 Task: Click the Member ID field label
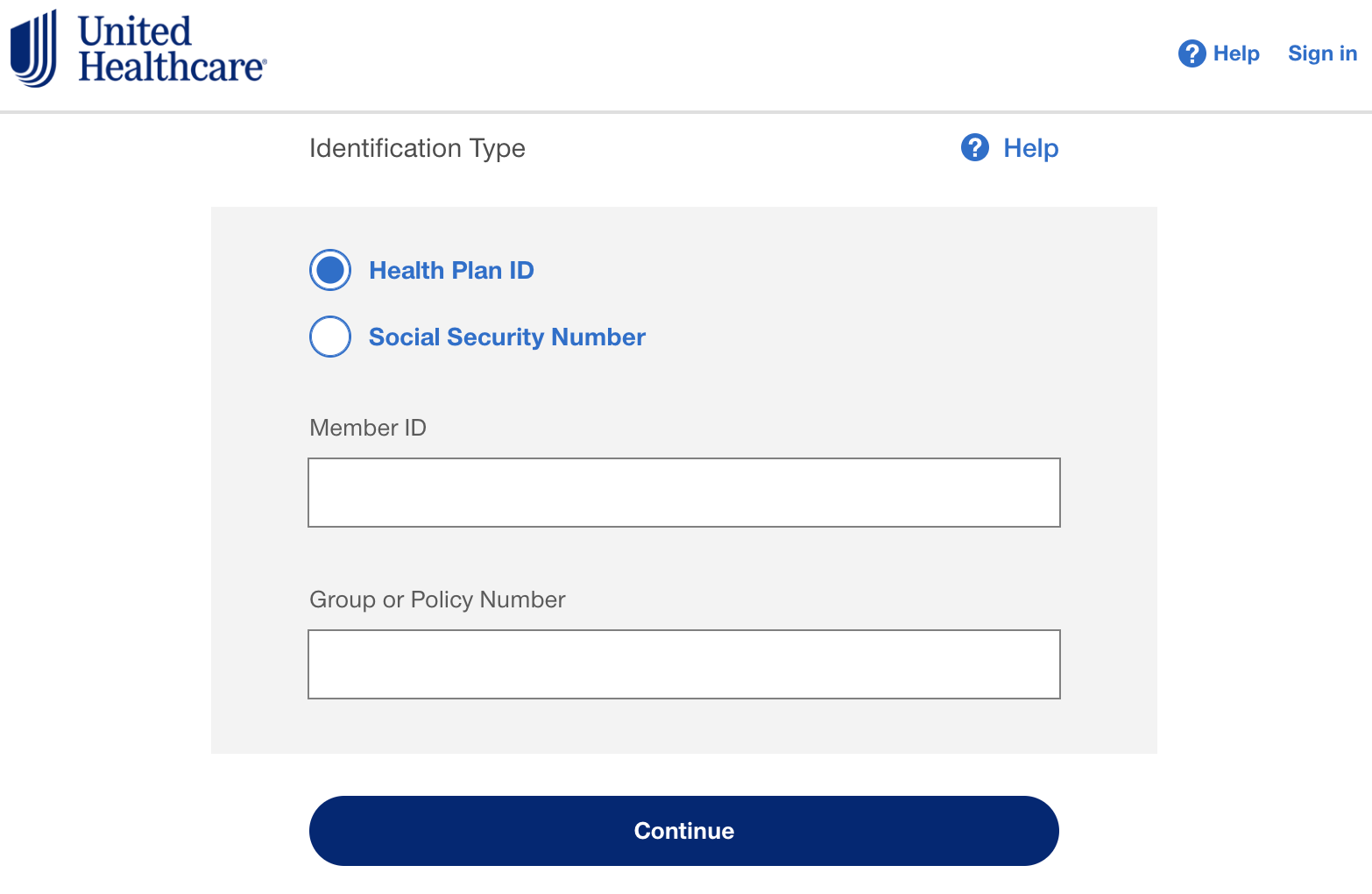tap(368, 428)
